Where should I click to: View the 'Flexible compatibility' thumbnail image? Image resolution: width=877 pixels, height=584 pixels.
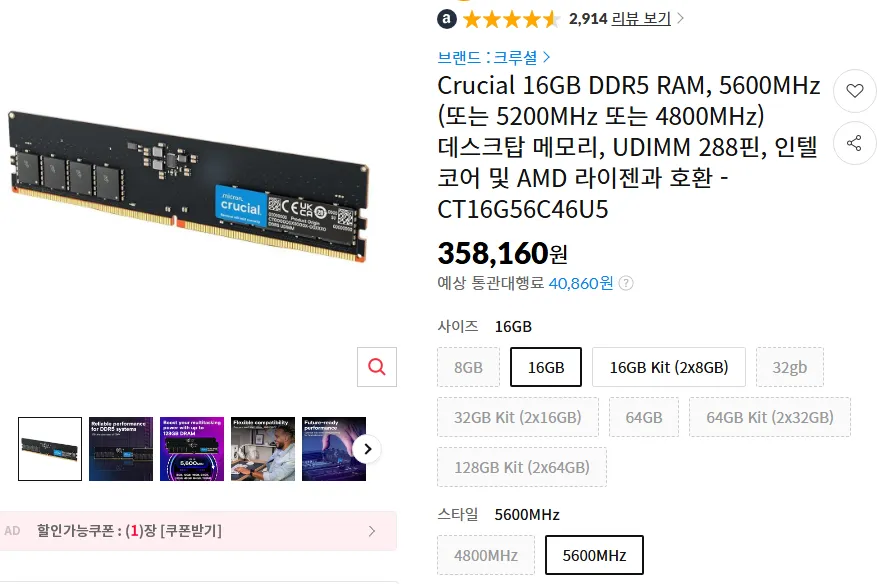(263, 449)
